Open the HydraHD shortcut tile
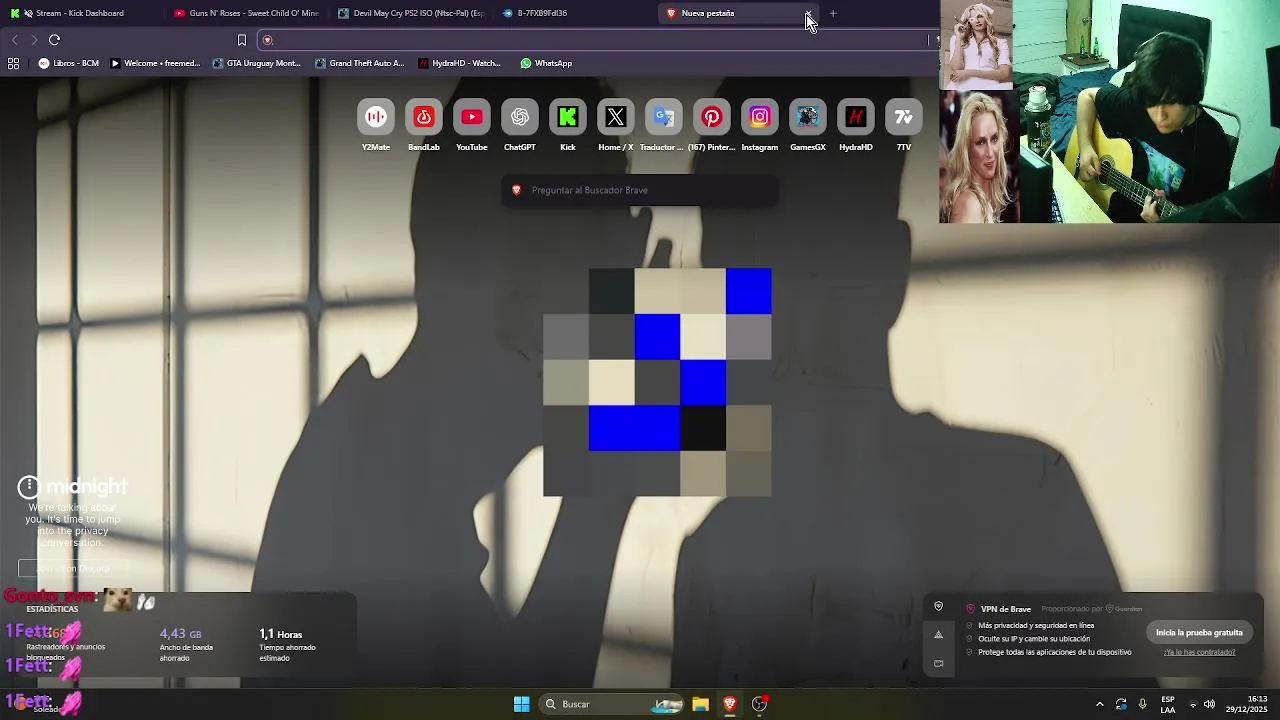The width and height of the screenshot is (1280, 720). point(856,118)
